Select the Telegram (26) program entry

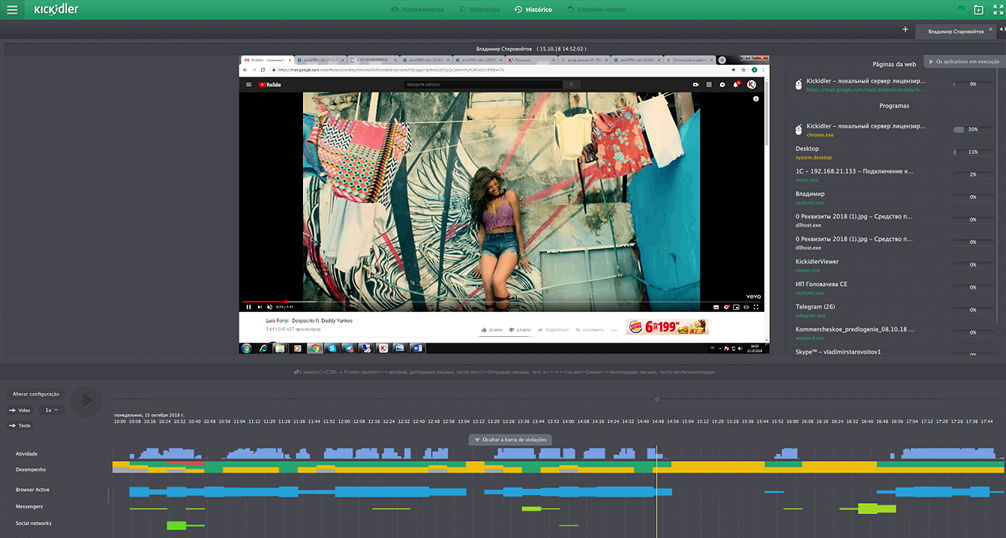tap(895, 310)
